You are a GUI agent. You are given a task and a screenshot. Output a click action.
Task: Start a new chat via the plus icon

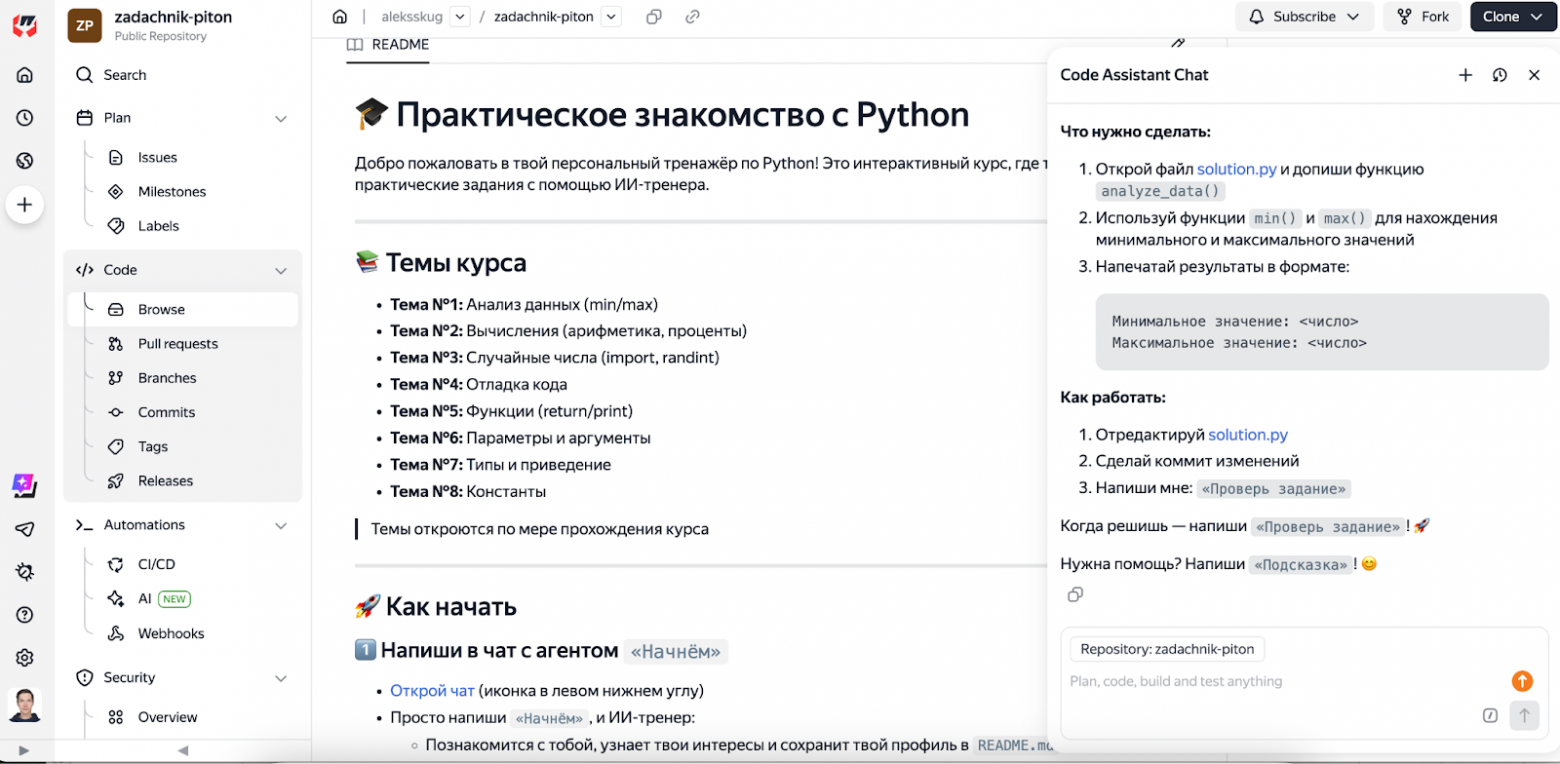point(1466,74)
